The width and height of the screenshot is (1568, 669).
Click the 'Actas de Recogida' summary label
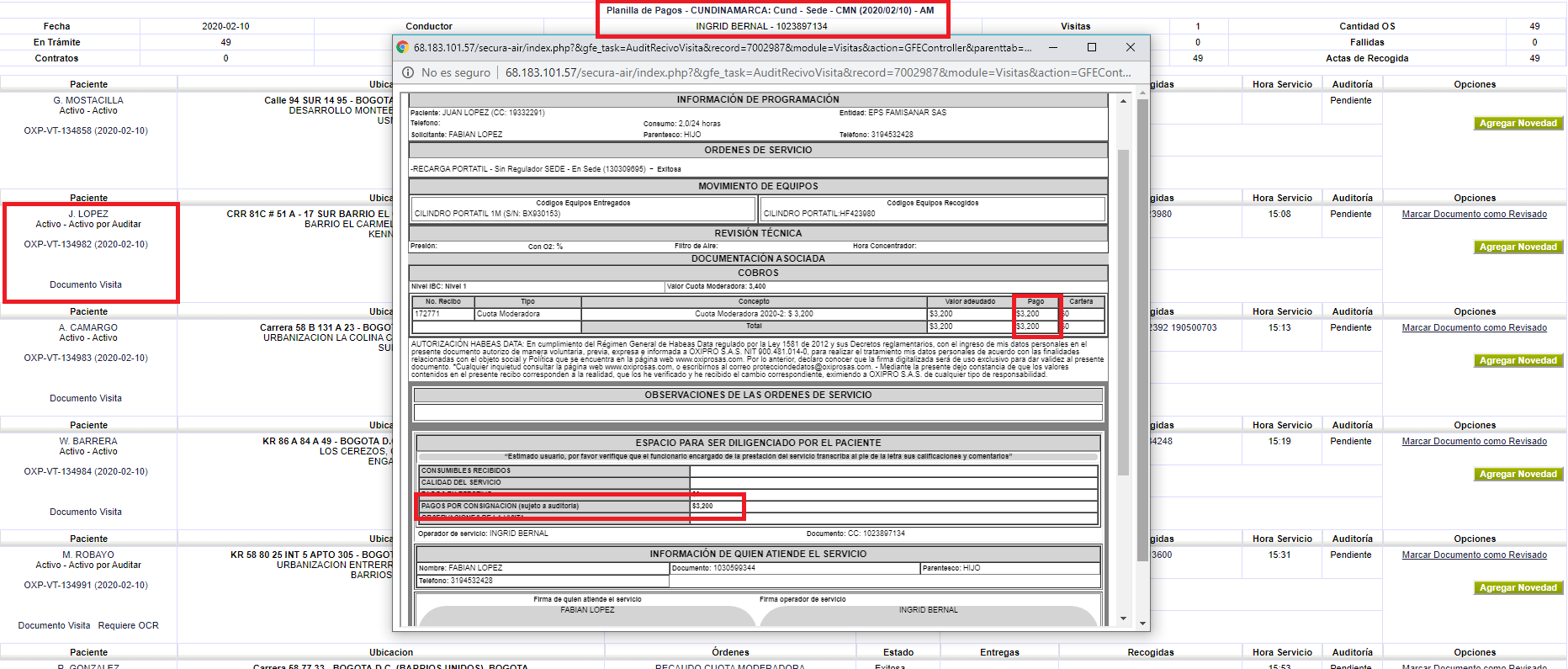1367,59
